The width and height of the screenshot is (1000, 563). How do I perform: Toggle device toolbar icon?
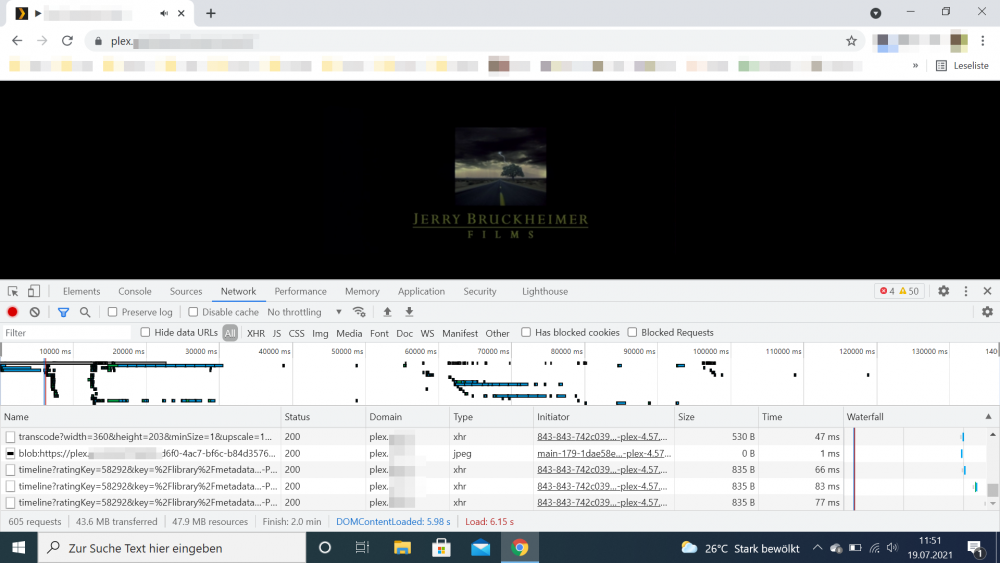(x=34, y=291)
